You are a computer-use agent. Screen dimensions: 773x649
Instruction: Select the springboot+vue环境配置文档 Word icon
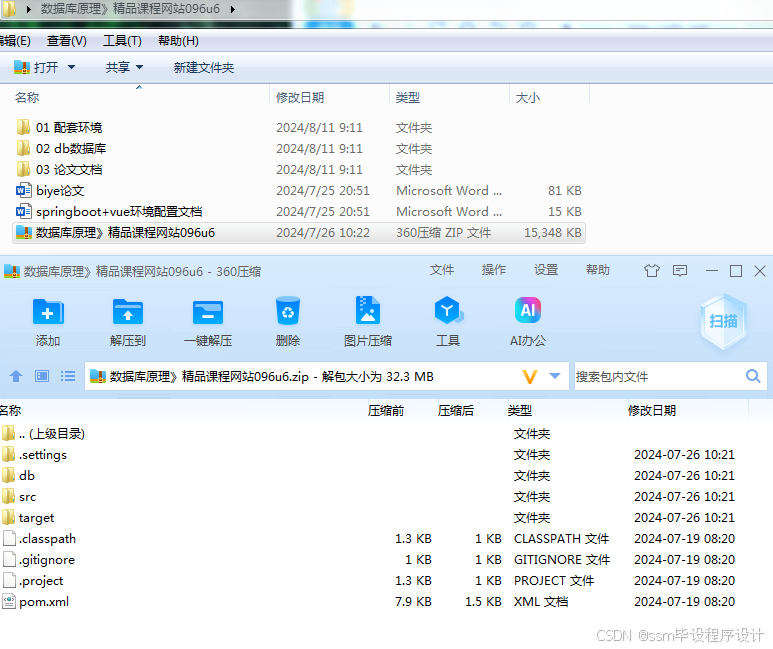click(x=24, y=212)
